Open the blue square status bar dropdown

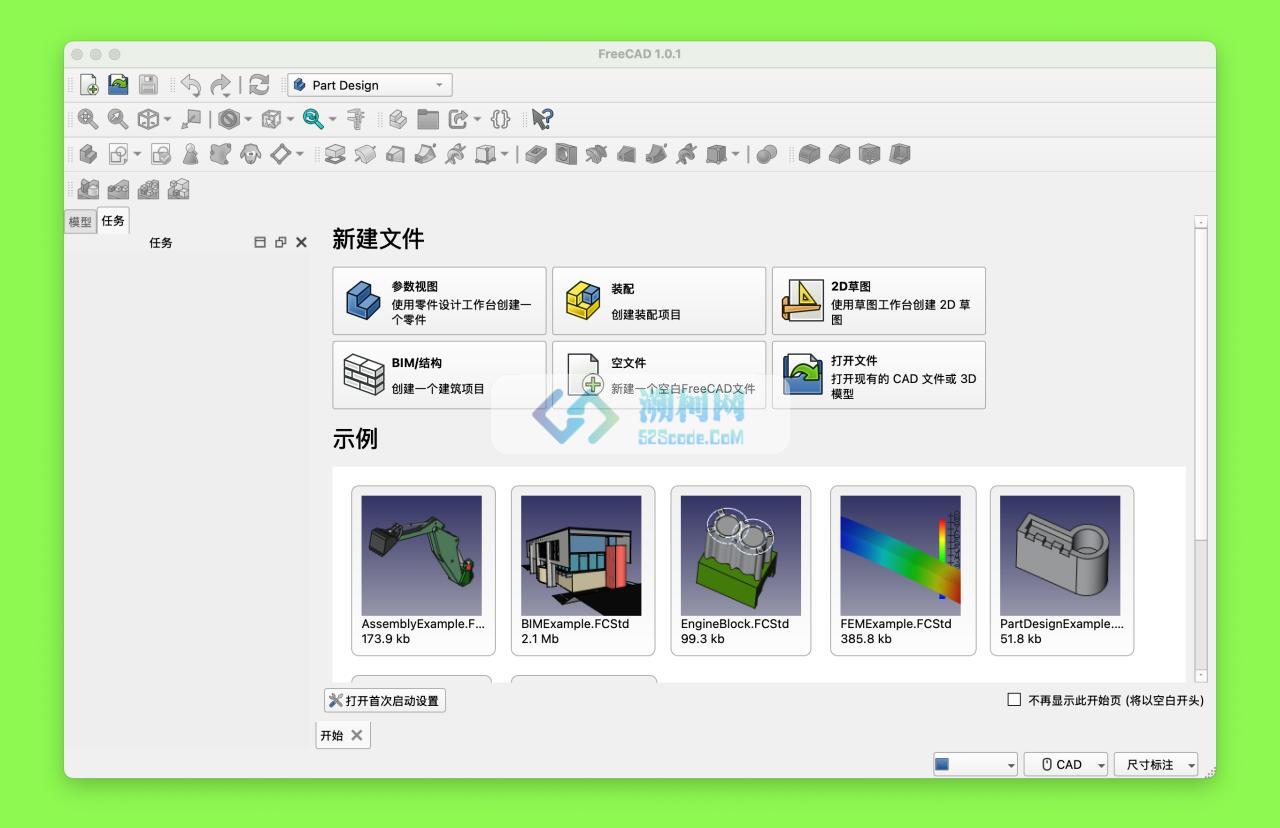coord(975,764)
